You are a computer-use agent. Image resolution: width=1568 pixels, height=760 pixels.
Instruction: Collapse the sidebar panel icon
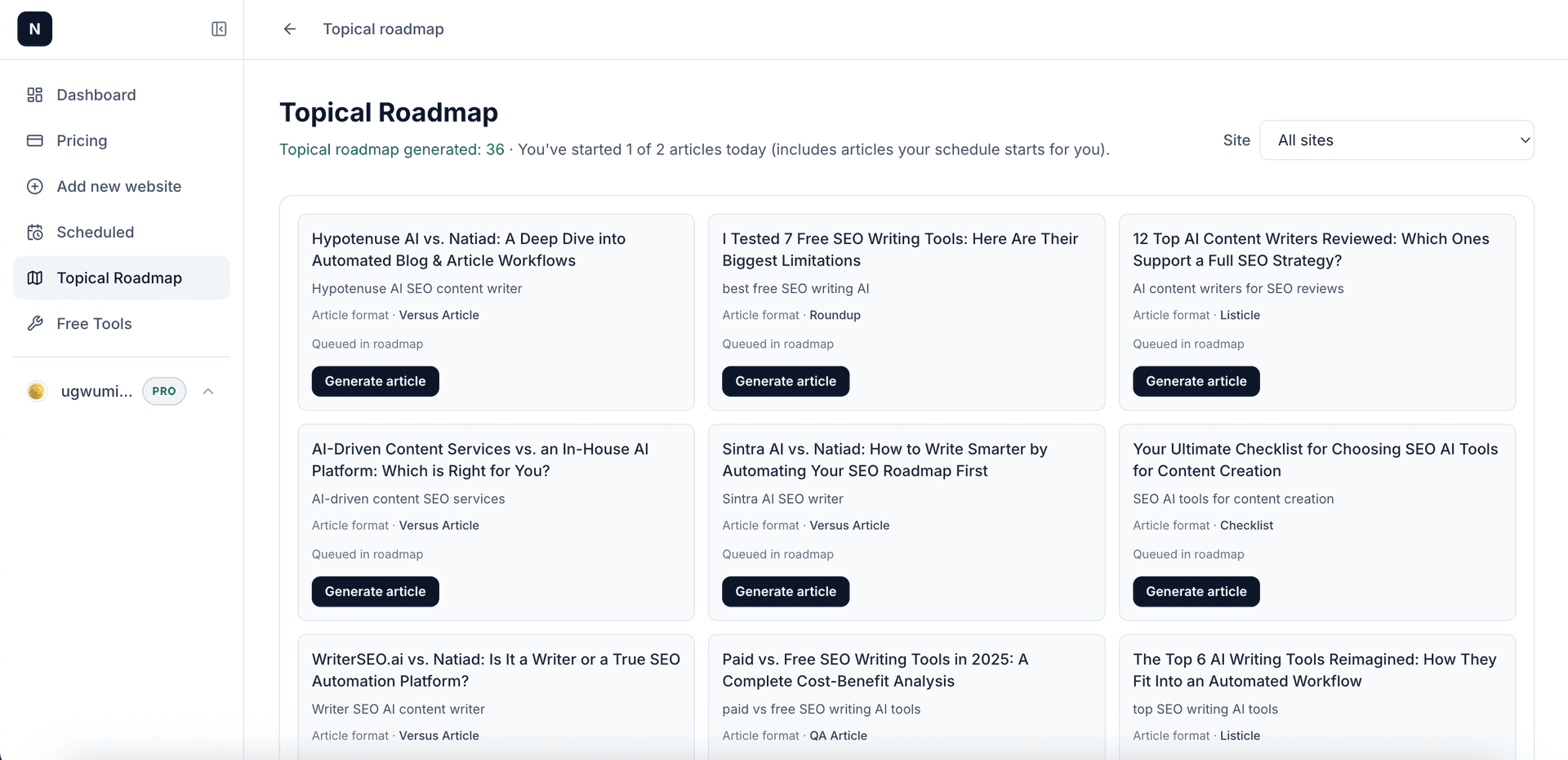click(x=219, y=29)
